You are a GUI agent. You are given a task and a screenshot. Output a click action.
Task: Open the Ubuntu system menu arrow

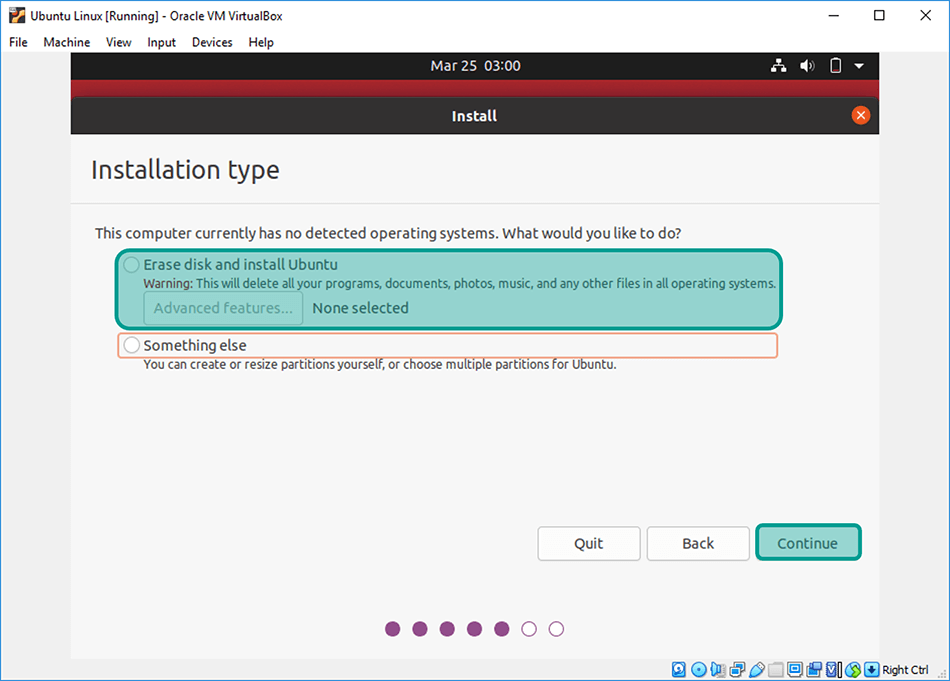coord(859,66)
